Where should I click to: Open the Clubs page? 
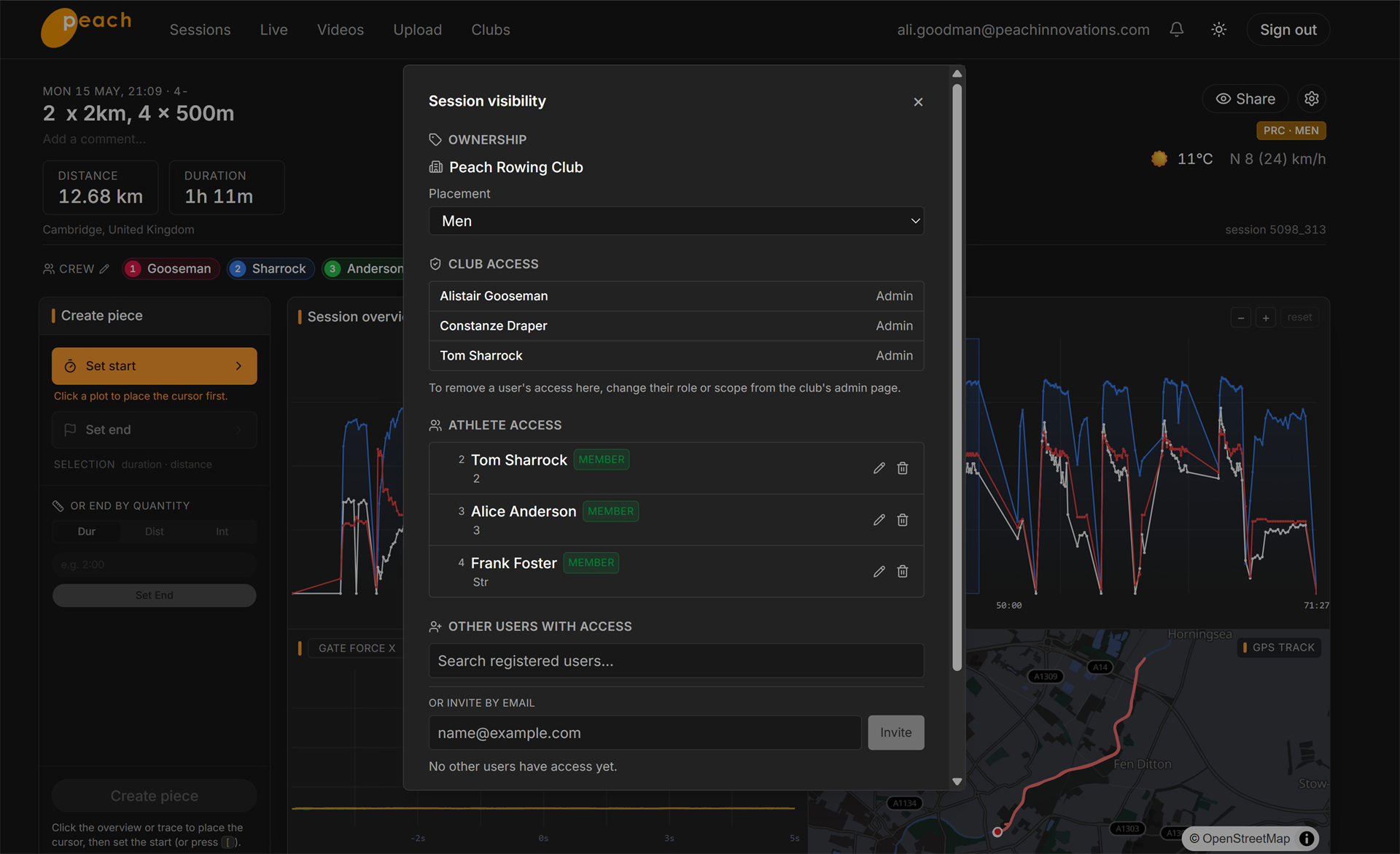tap(490, 30)
